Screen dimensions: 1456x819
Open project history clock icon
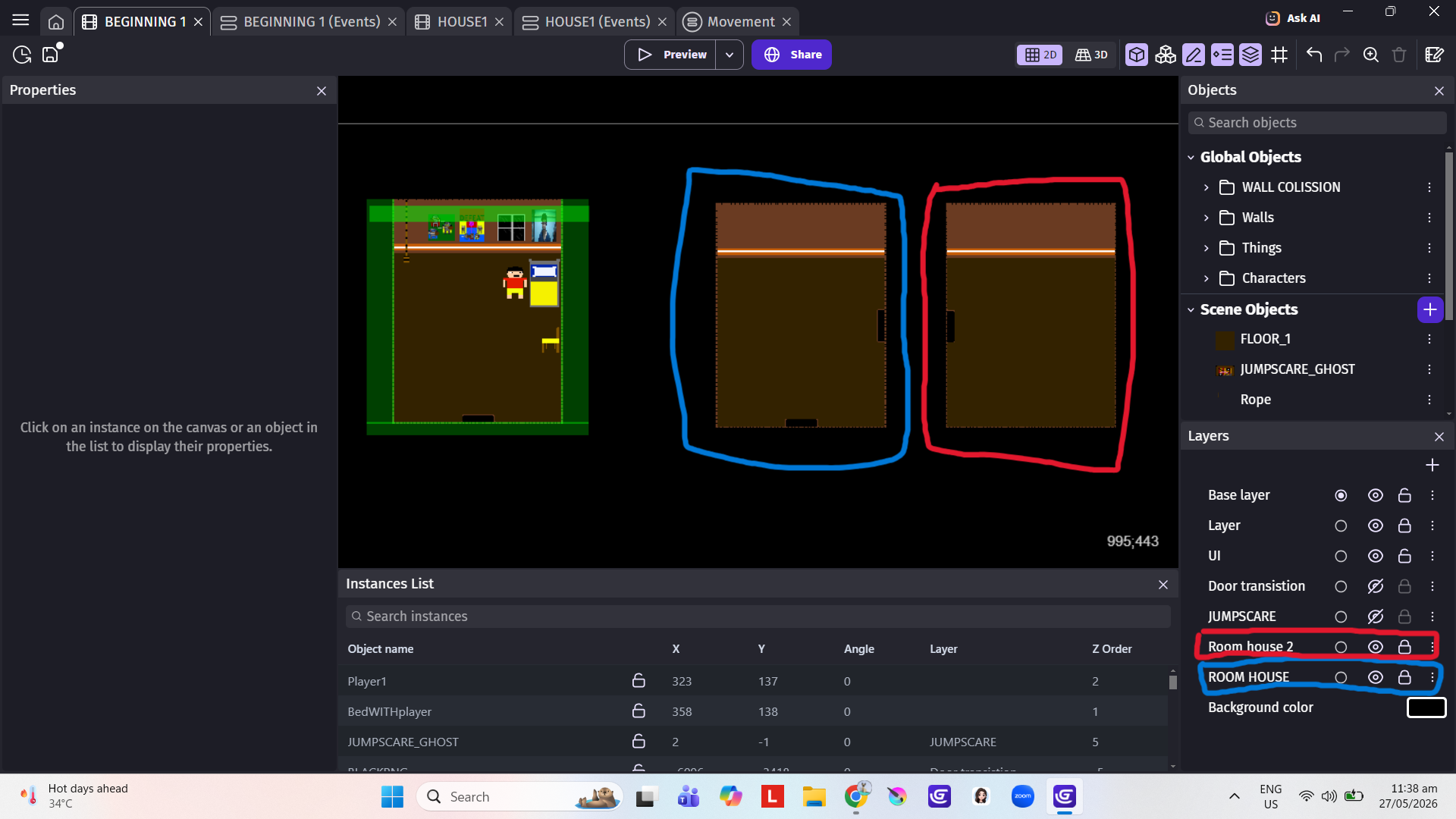22,55
